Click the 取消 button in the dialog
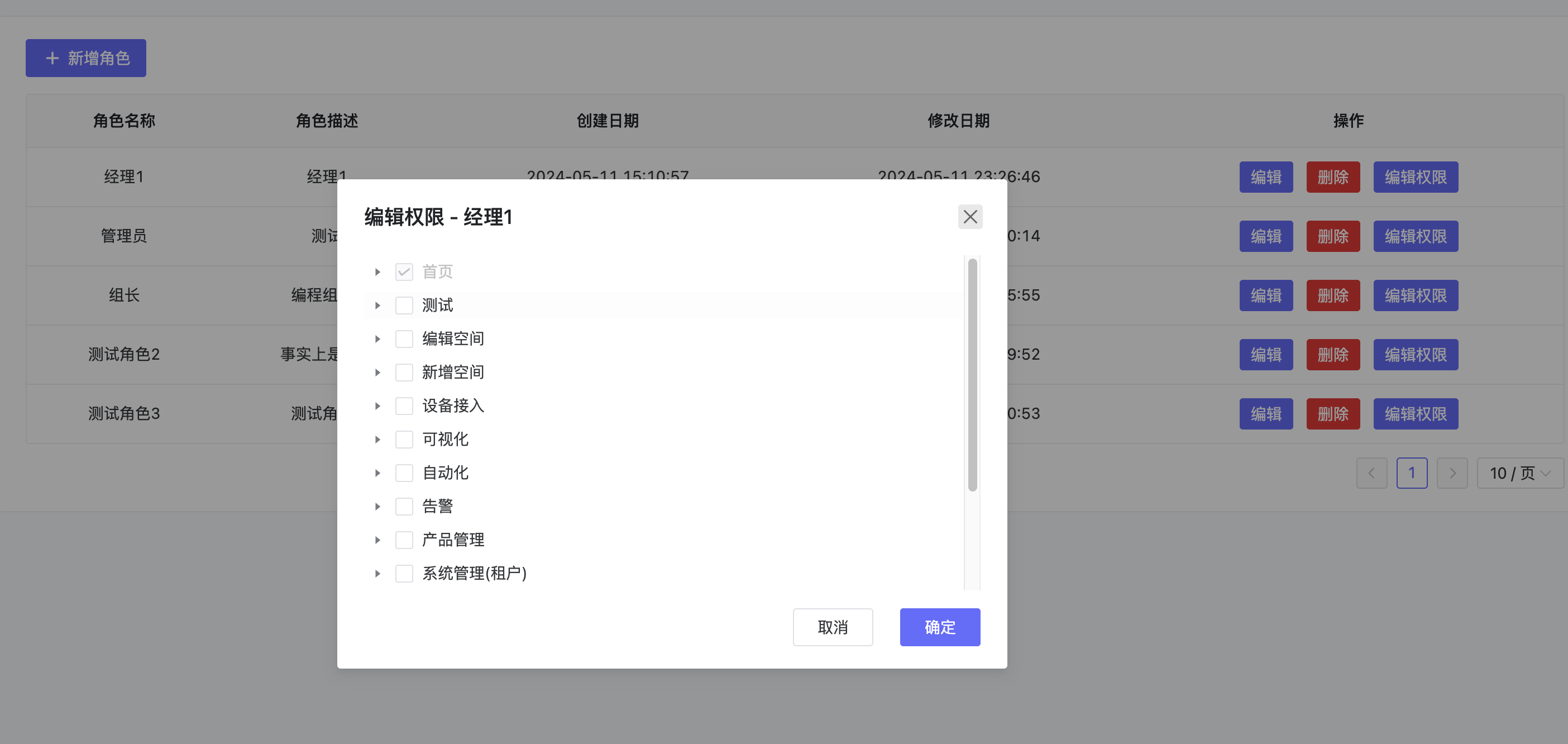 pos(832,627)
